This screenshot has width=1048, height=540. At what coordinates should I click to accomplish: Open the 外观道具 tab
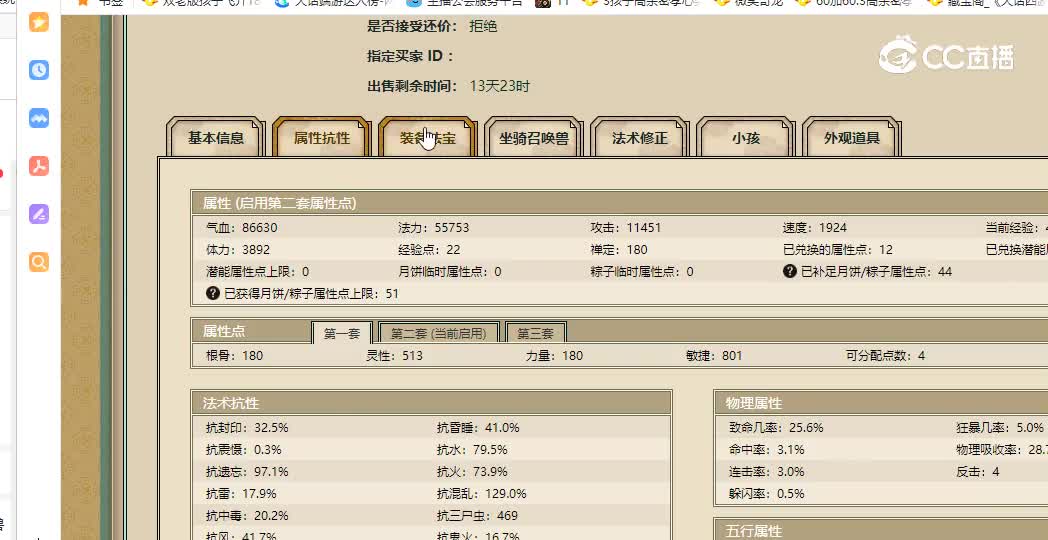[852, 138]
